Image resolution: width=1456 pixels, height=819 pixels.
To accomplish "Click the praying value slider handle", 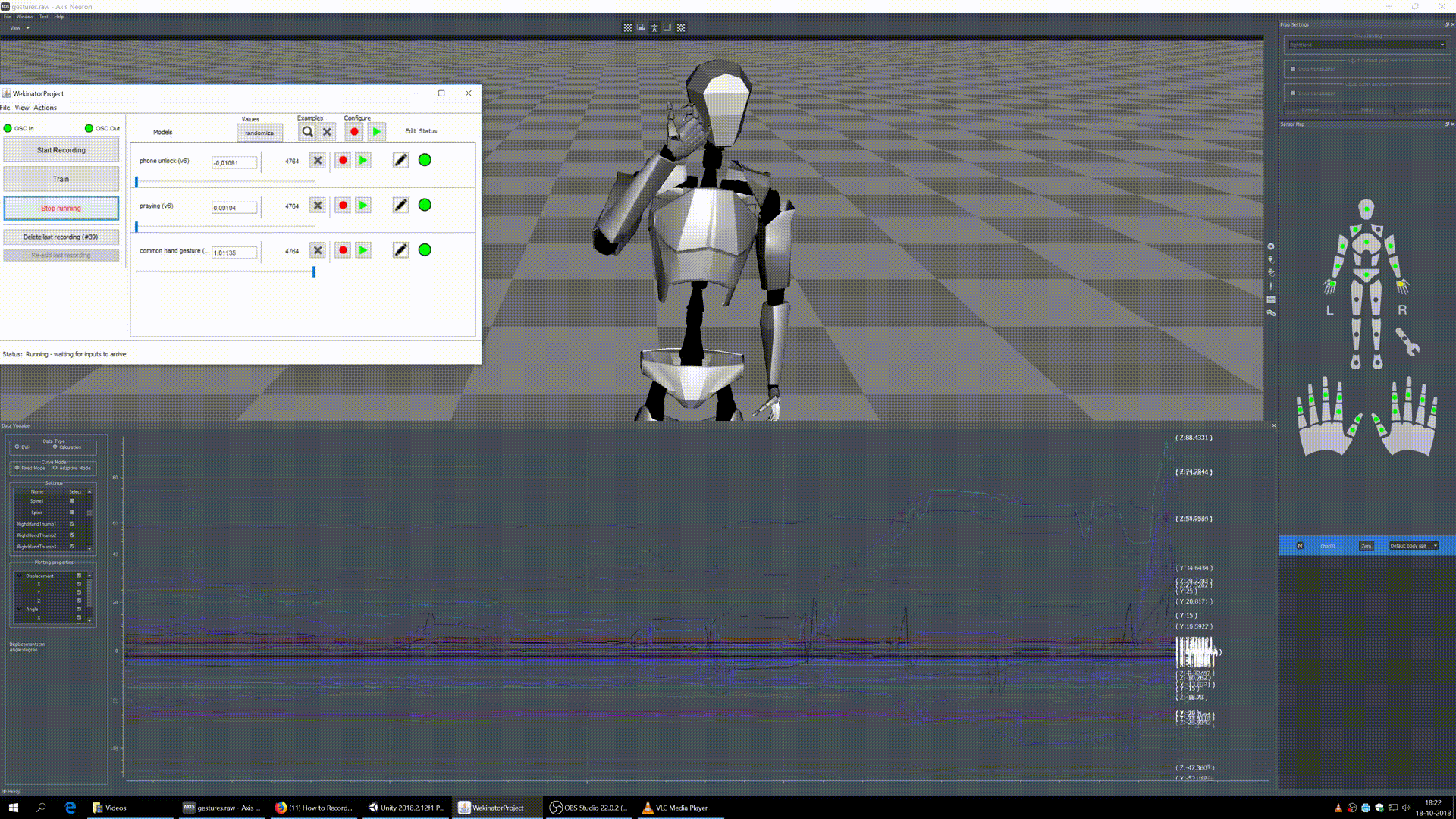I will [x=136, y=227].
